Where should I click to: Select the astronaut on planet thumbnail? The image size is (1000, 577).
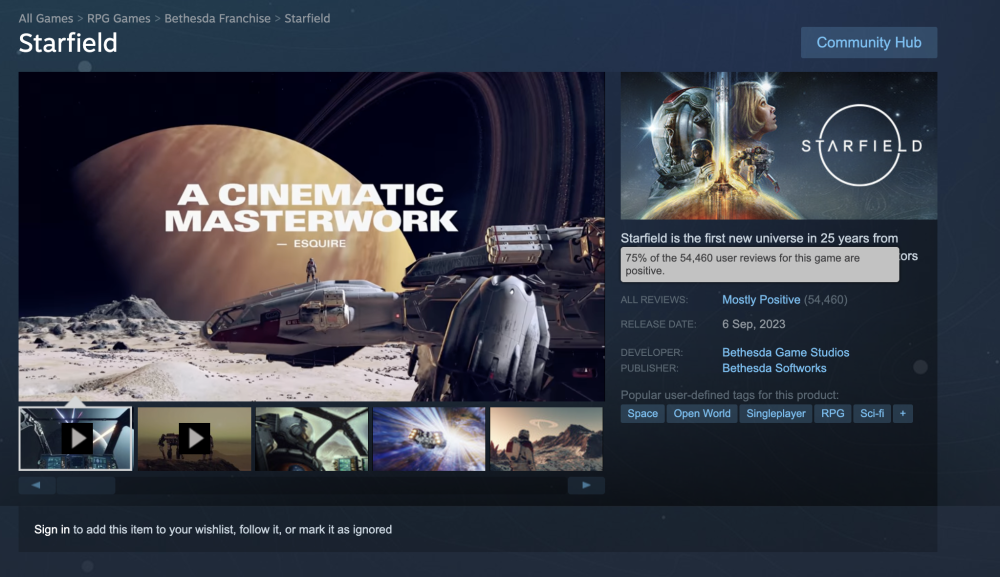pyautogui.click(x=546, y=438)
